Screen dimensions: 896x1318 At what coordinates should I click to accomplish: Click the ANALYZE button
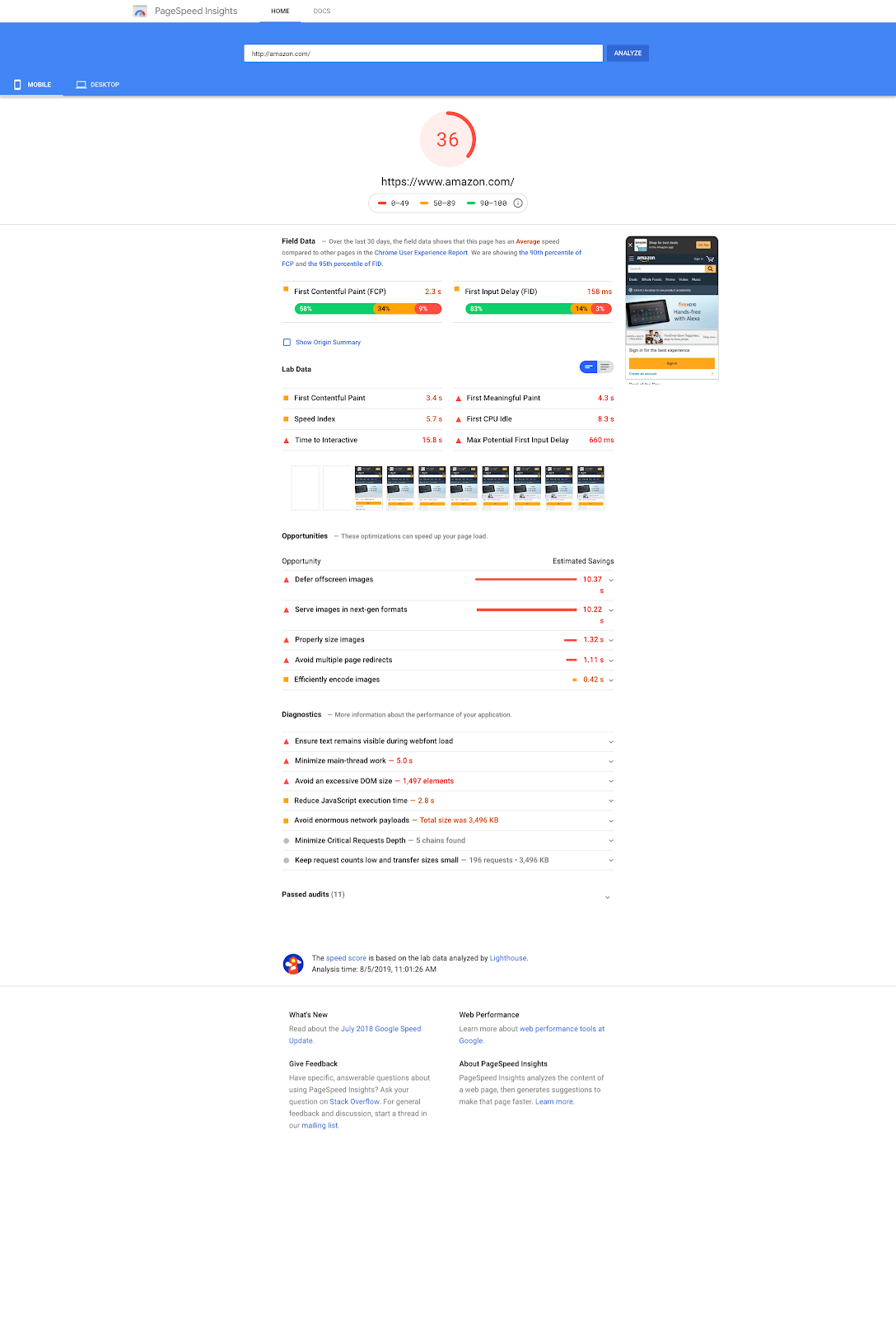point(628,54)
